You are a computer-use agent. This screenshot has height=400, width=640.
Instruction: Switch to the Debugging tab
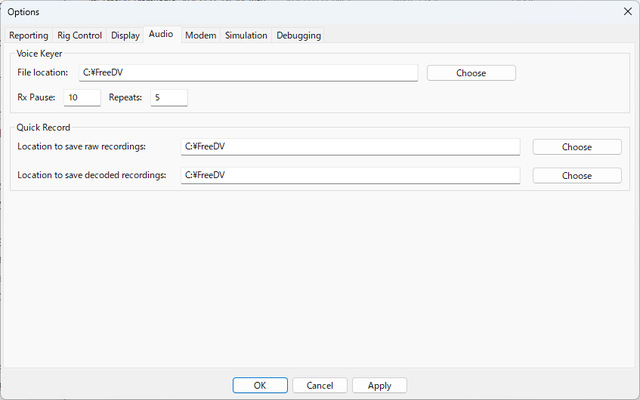[x=298, y=35]
